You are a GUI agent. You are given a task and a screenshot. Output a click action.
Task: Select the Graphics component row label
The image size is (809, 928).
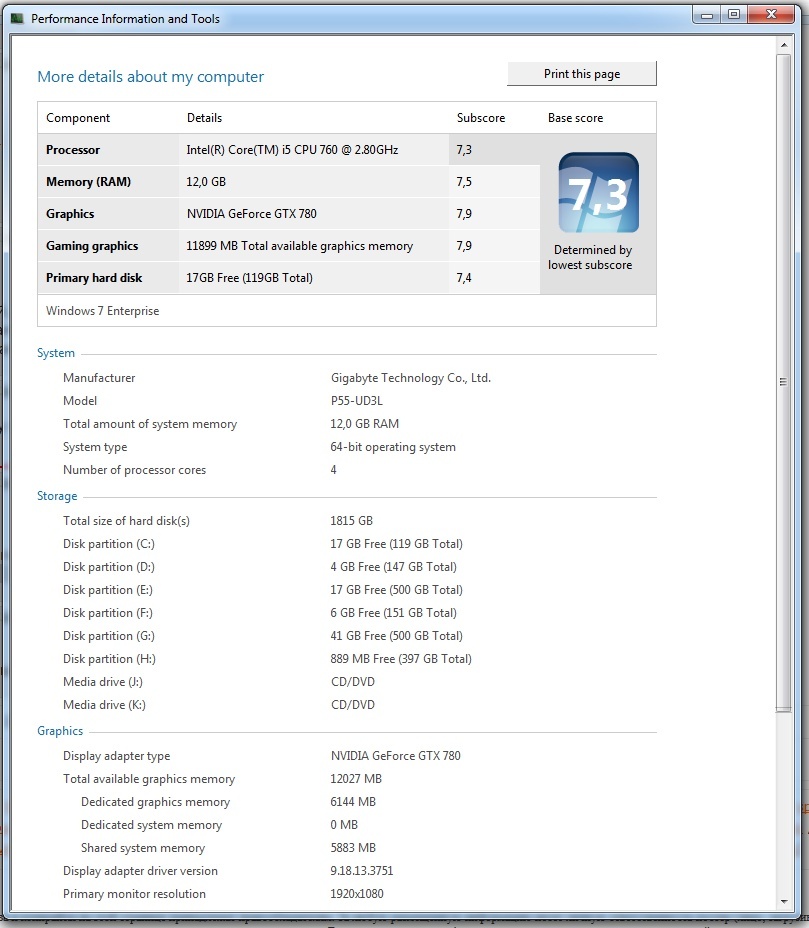70,214
